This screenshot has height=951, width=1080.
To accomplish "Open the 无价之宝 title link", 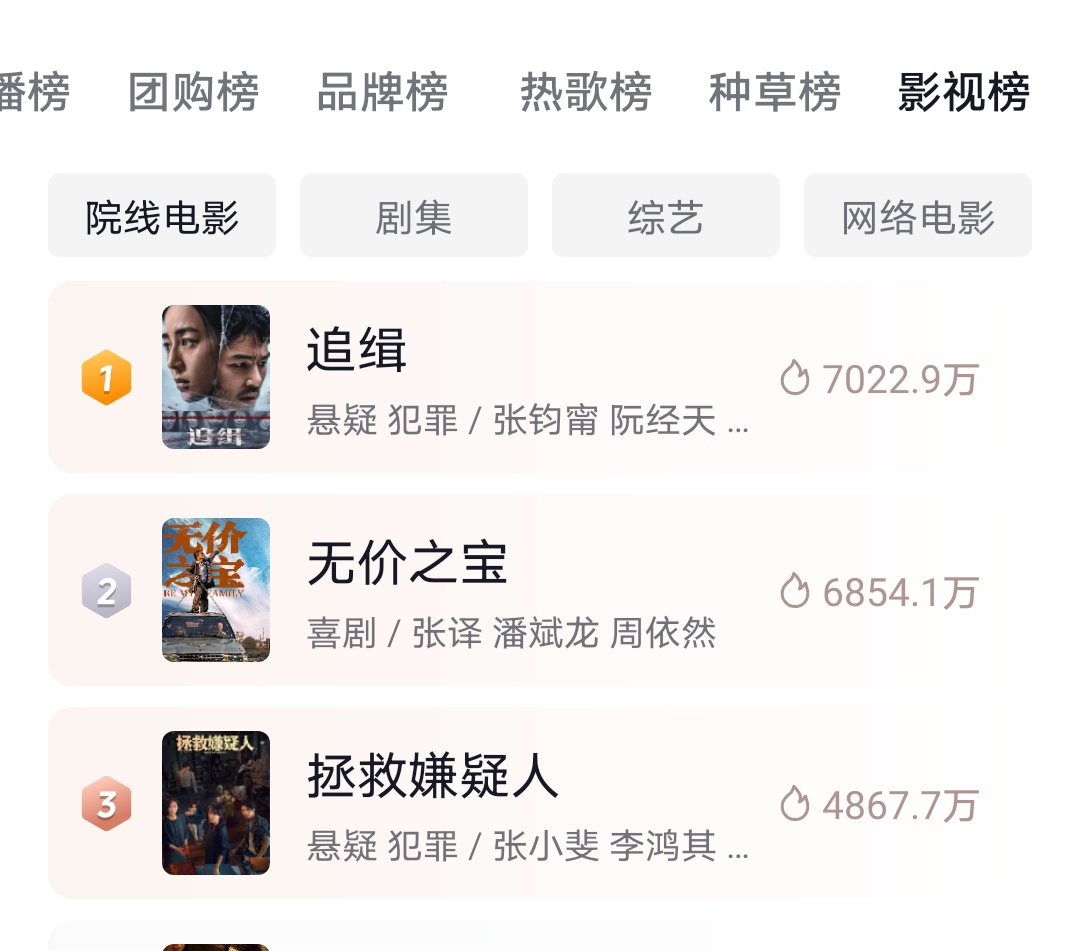I will point(407,563).
